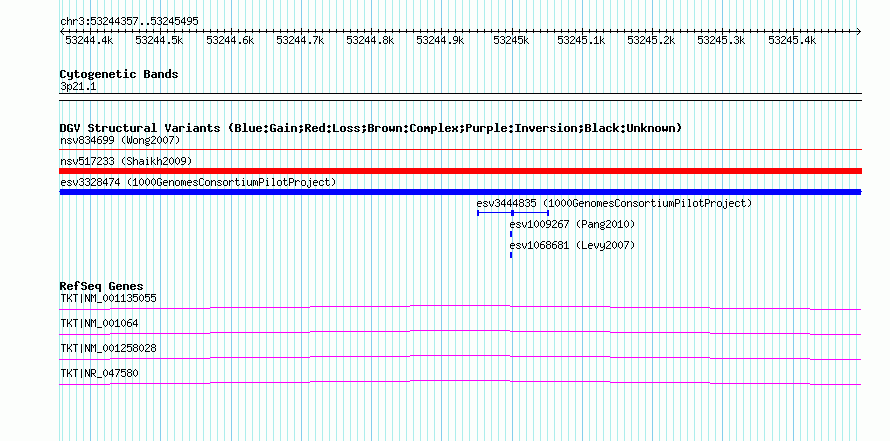The width and height of the screenshot is (890, 441).
Task: Click the TKT|NM_001135055 transcript label
Action: point(108,298)
